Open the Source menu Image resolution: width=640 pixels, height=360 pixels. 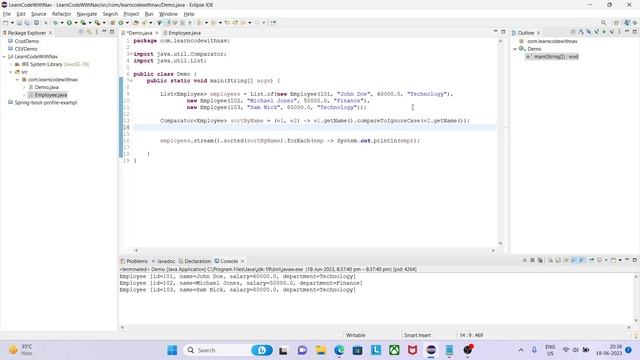39,14
